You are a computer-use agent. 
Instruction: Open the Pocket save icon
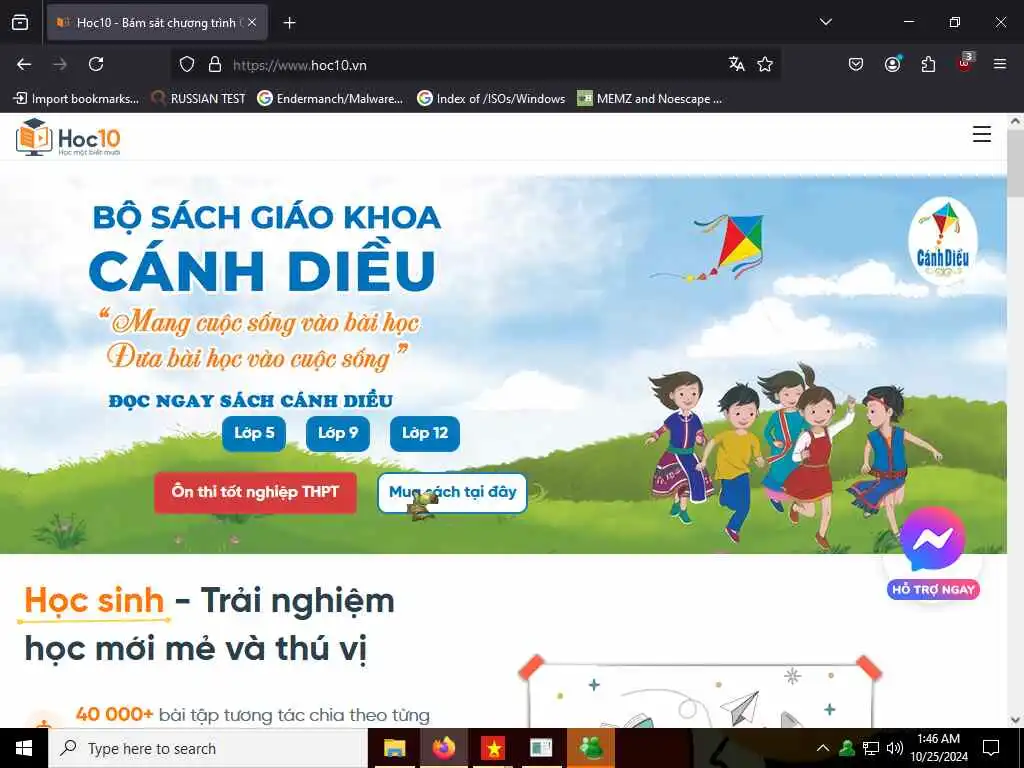point(856,64)
